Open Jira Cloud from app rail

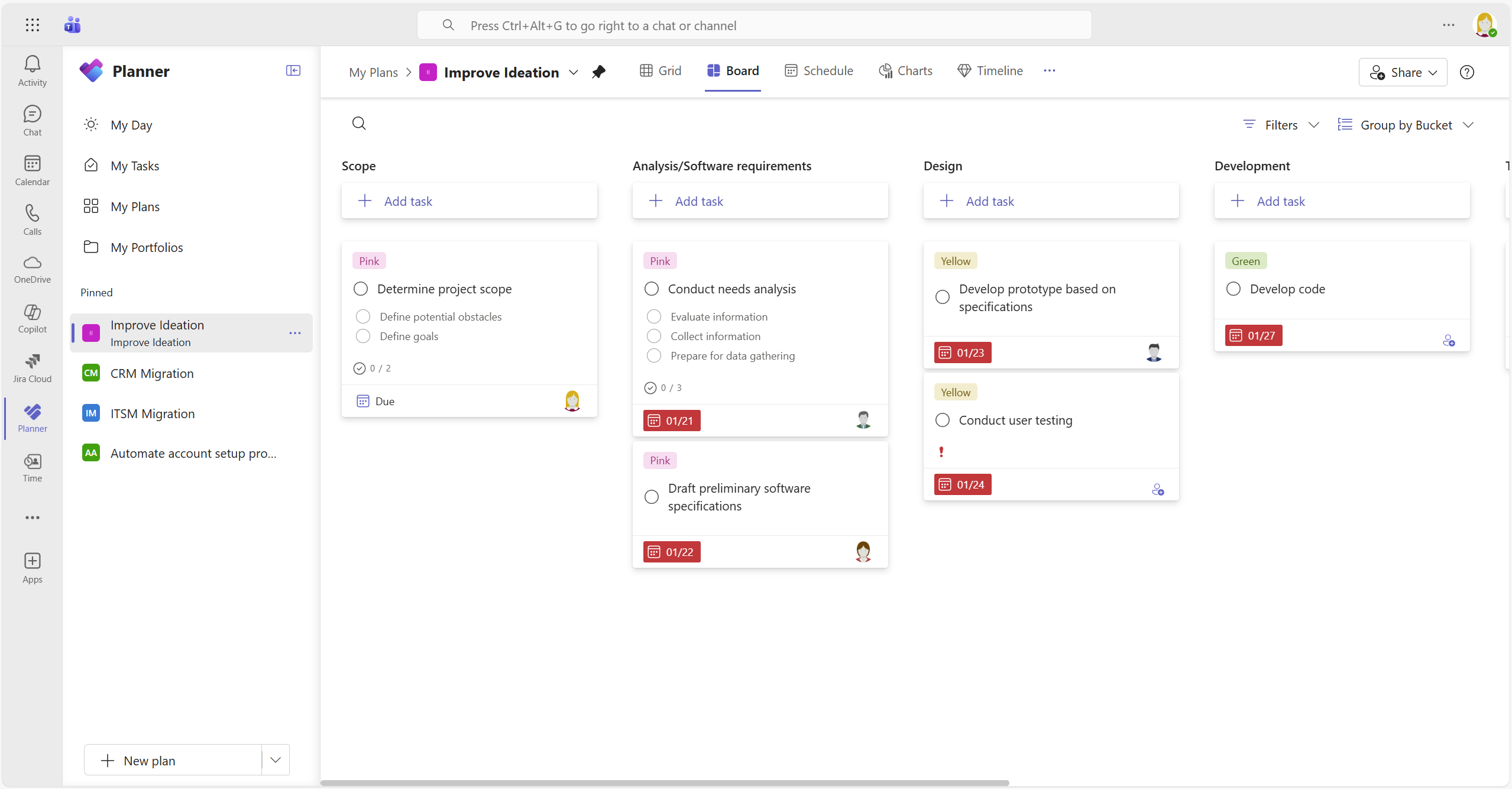click(32, 368)
